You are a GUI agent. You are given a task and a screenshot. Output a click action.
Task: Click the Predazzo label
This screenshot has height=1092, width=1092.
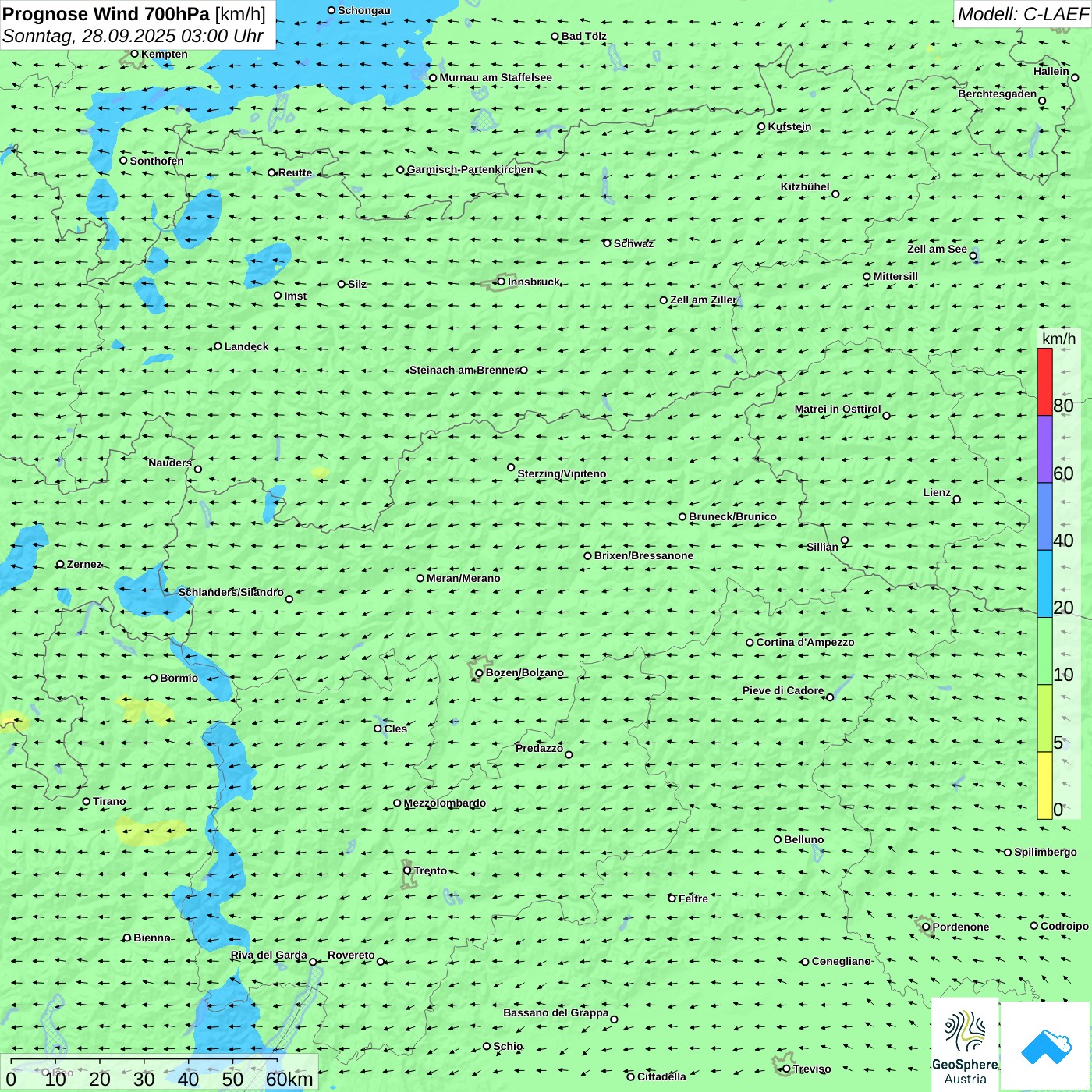pyautogui.click(x=539, y=748)
